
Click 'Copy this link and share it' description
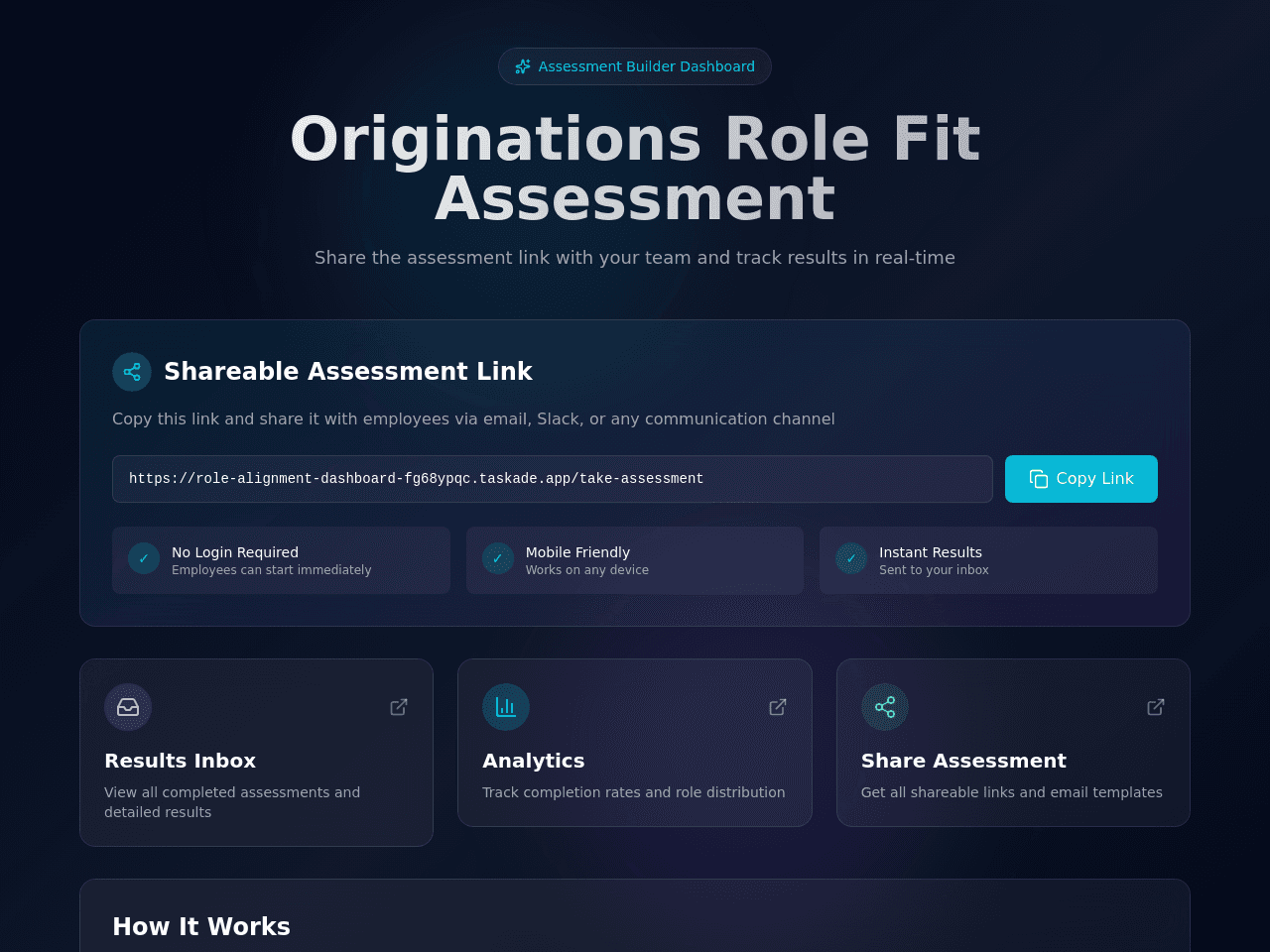[473, 419]
